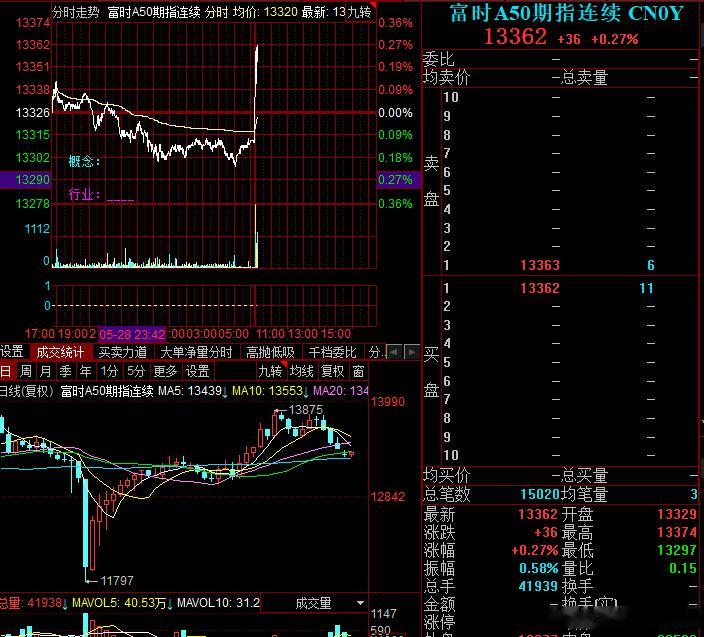Toggle 复权 price adjustment
Image resolution: width=704 pixels, height=637 pixels.
(x=332, y=371)
